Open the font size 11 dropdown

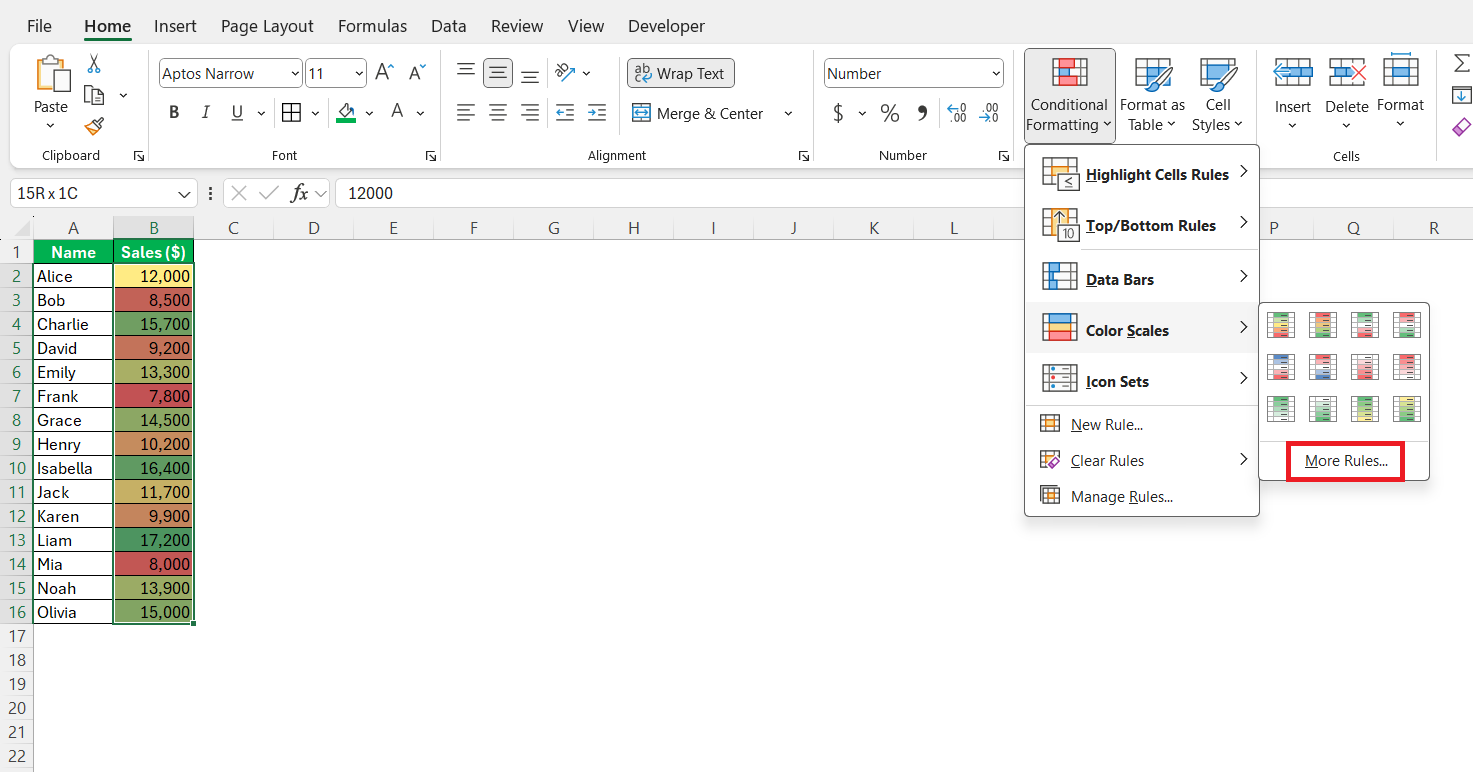(359, 74)
